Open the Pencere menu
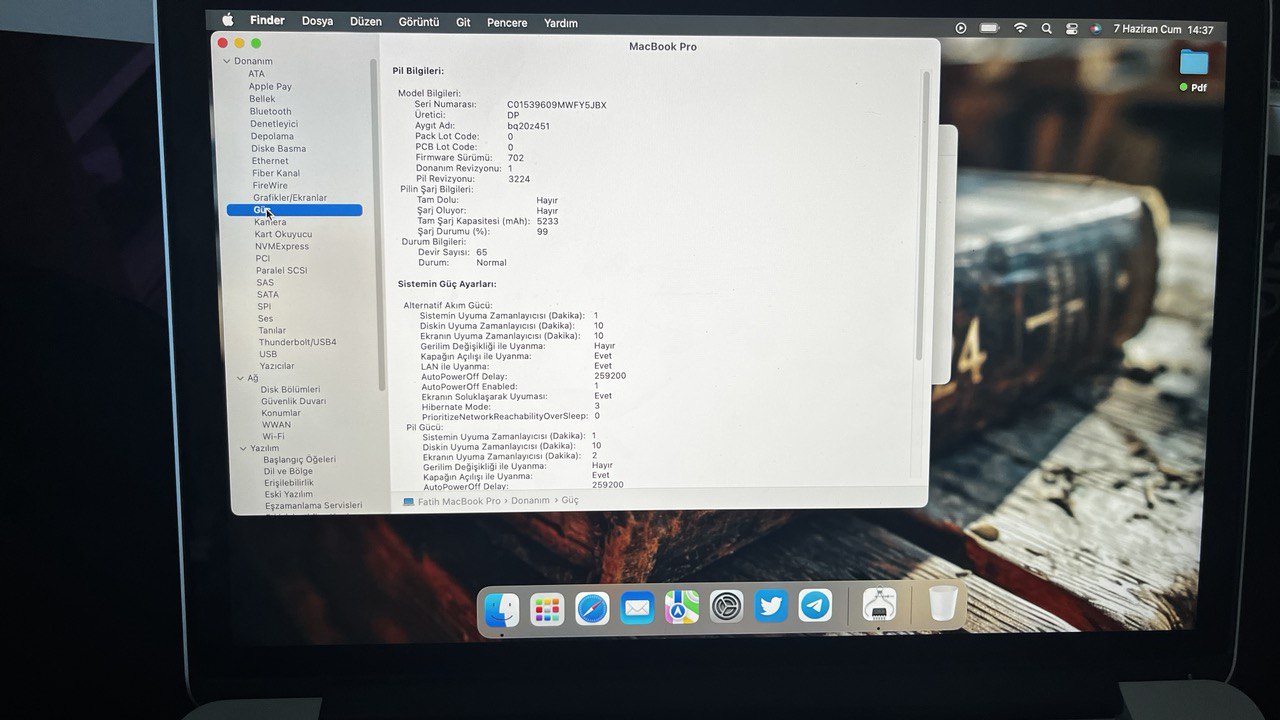 pos(507,22)
